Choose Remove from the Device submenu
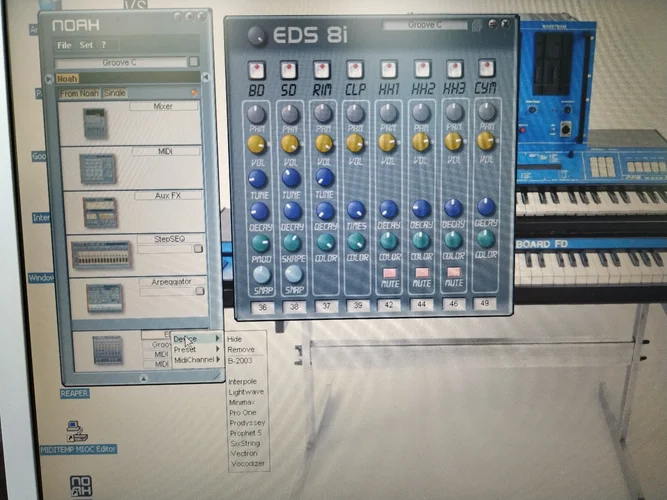 point(241,349)
